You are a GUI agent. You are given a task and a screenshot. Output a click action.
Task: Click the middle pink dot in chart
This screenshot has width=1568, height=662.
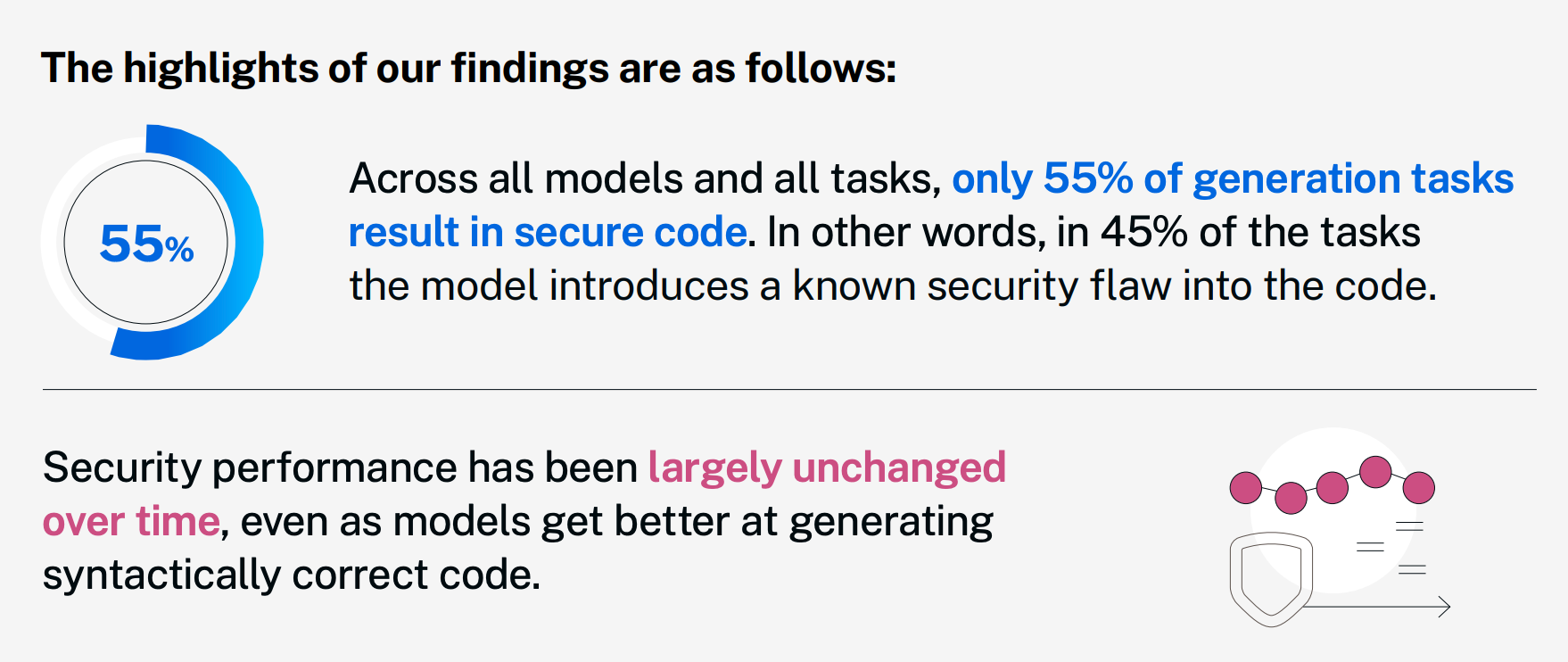click(1332, 488)
